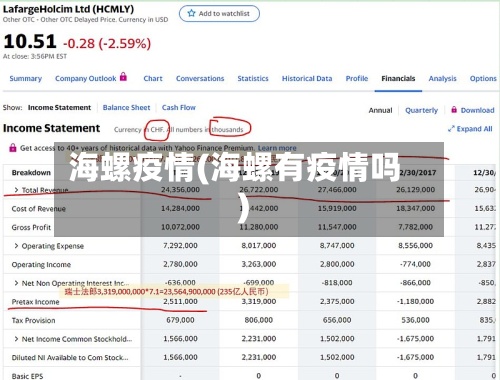Click the lock icon beside Company Outlook
The height and width of the screenshot is (380, 500).
point(123,77)
